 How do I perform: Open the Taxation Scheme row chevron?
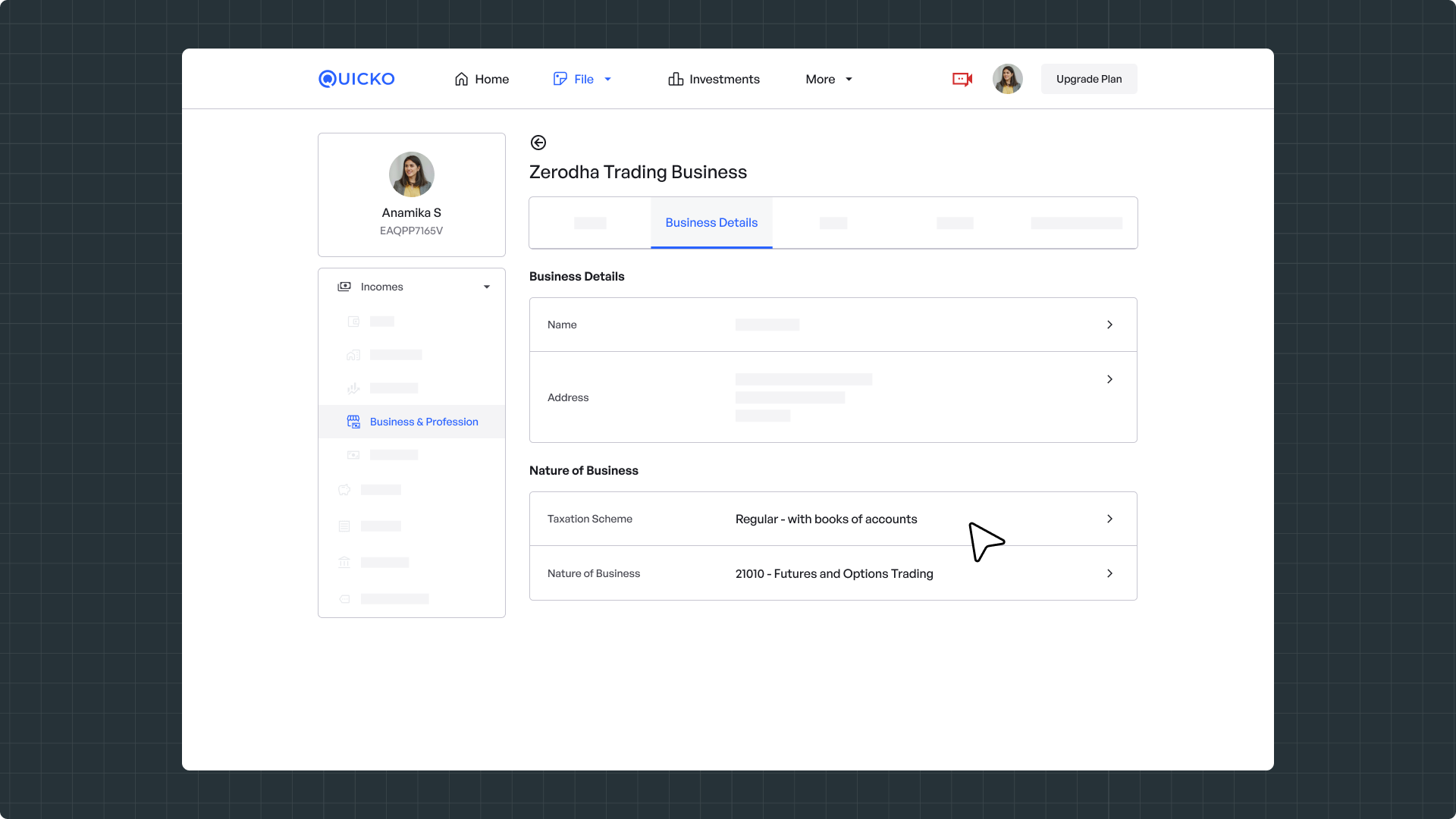(1109, 519)
